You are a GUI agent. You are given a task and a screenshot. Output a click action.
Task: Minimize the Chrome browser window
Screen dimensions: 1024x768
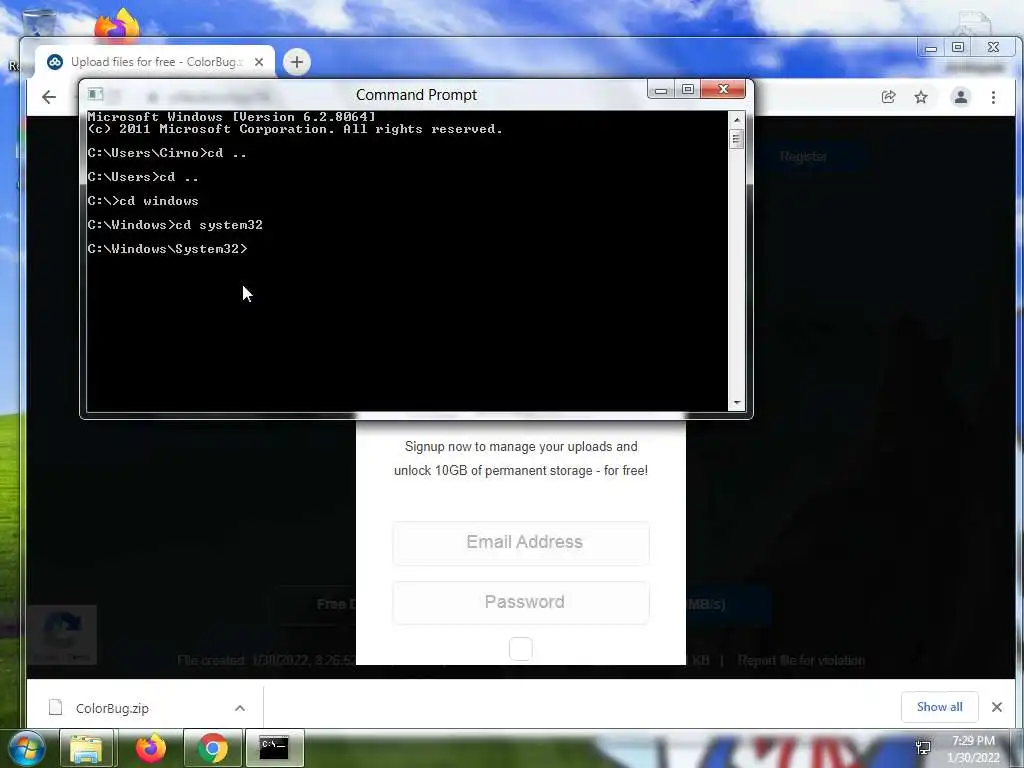[931, 48]
